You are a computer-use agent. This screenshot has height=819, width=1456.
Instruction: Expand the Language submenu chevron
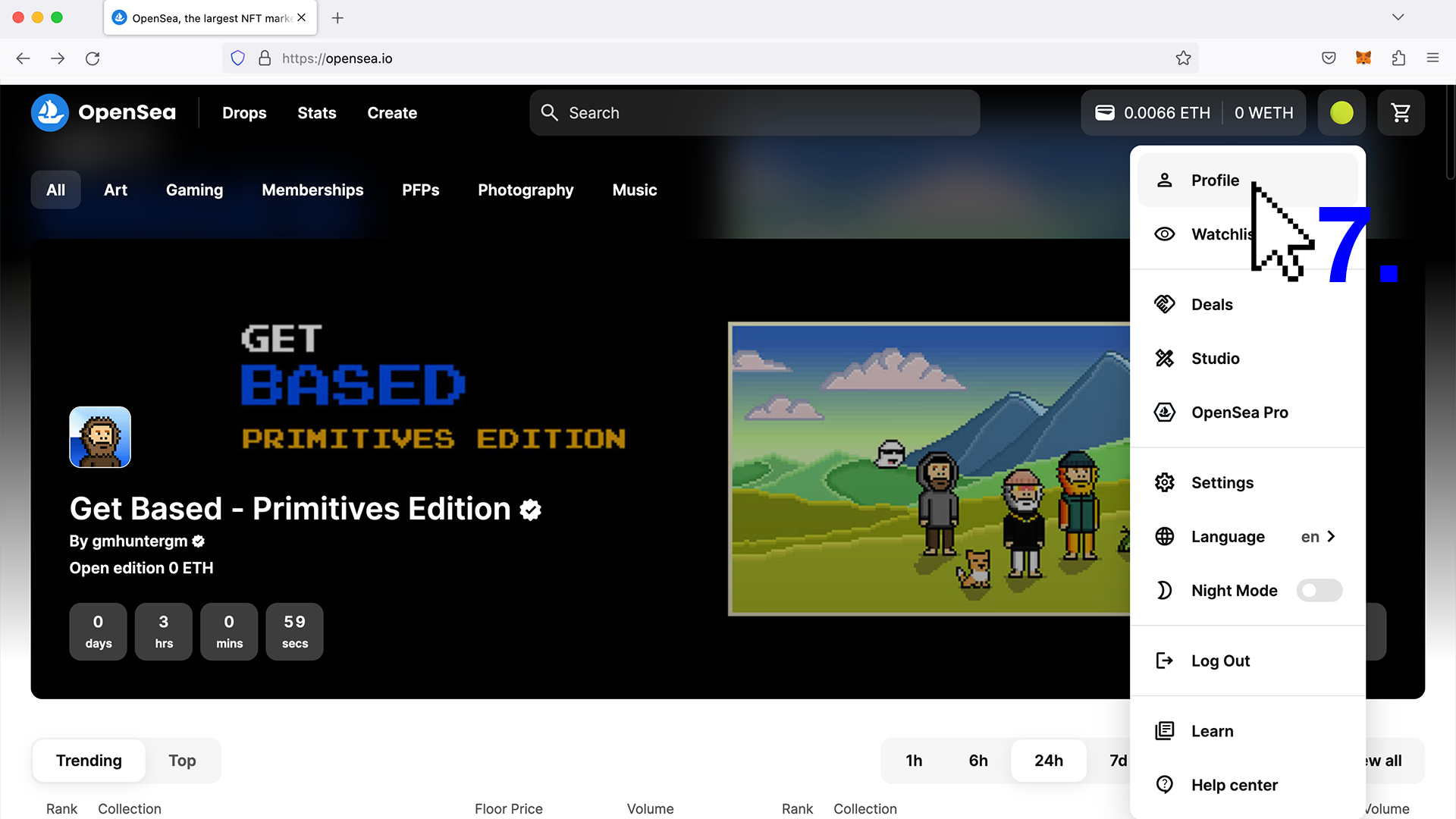coord(1331,537)
